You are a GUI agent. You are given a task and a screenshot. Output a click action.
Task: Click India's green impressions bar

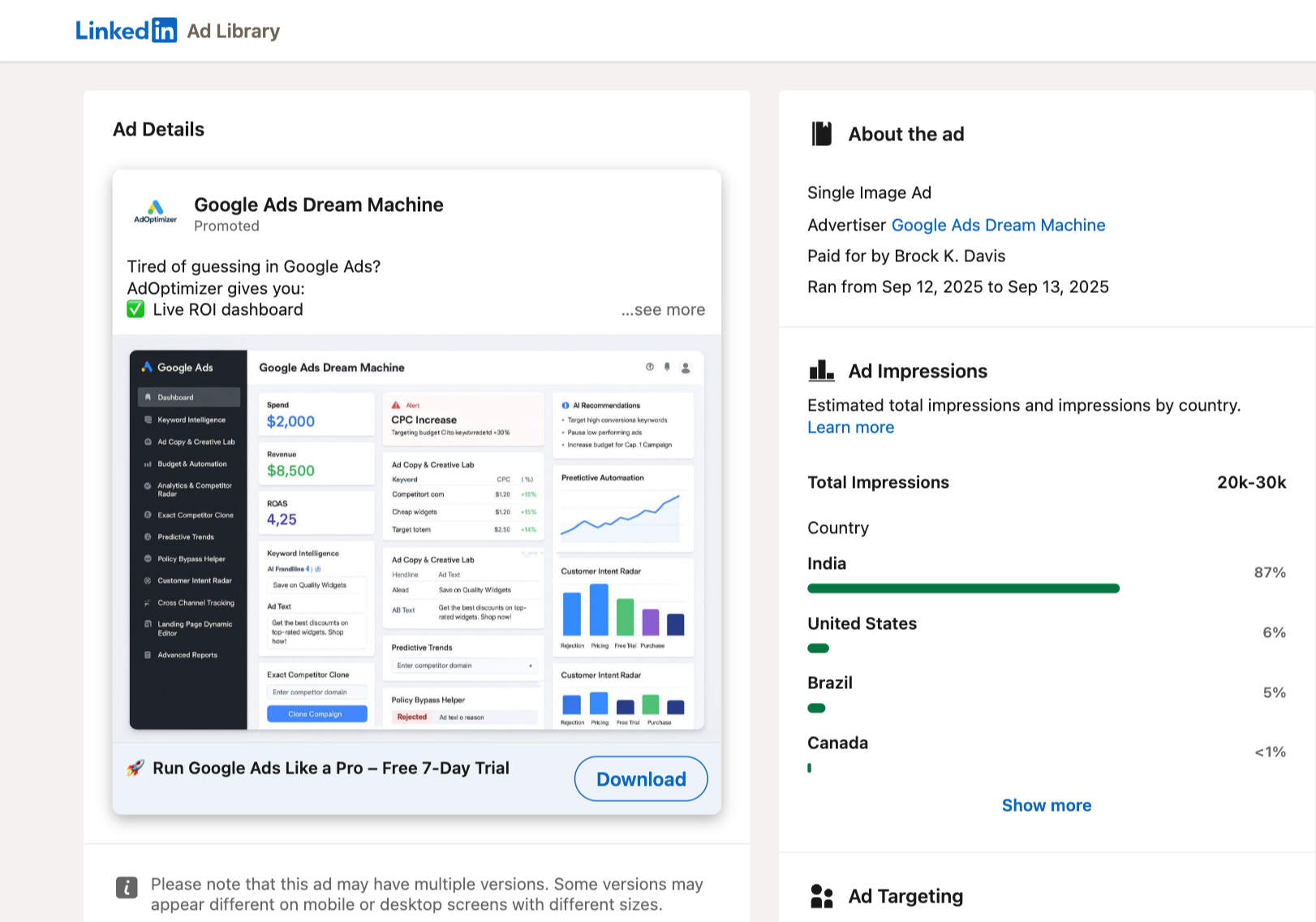pos(963,588)
